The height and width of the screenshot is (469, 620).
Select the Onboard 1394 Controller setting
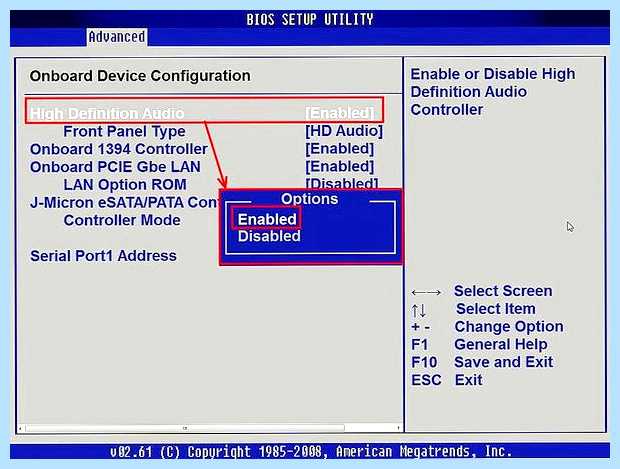(x=119, y=149)
